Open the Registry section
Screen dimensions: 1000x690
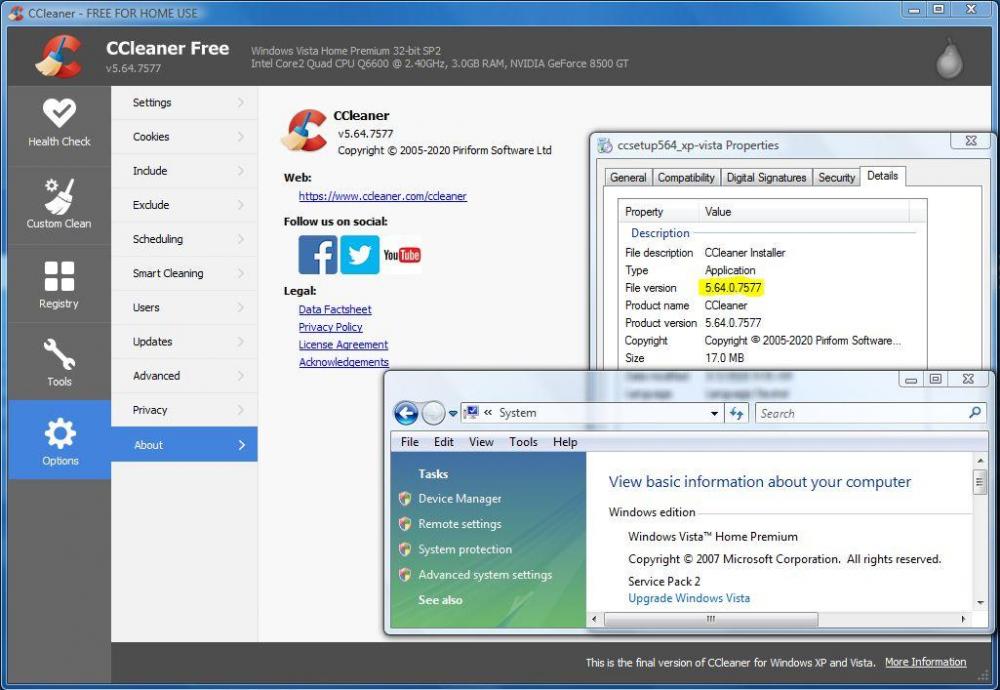click(59, 284)
